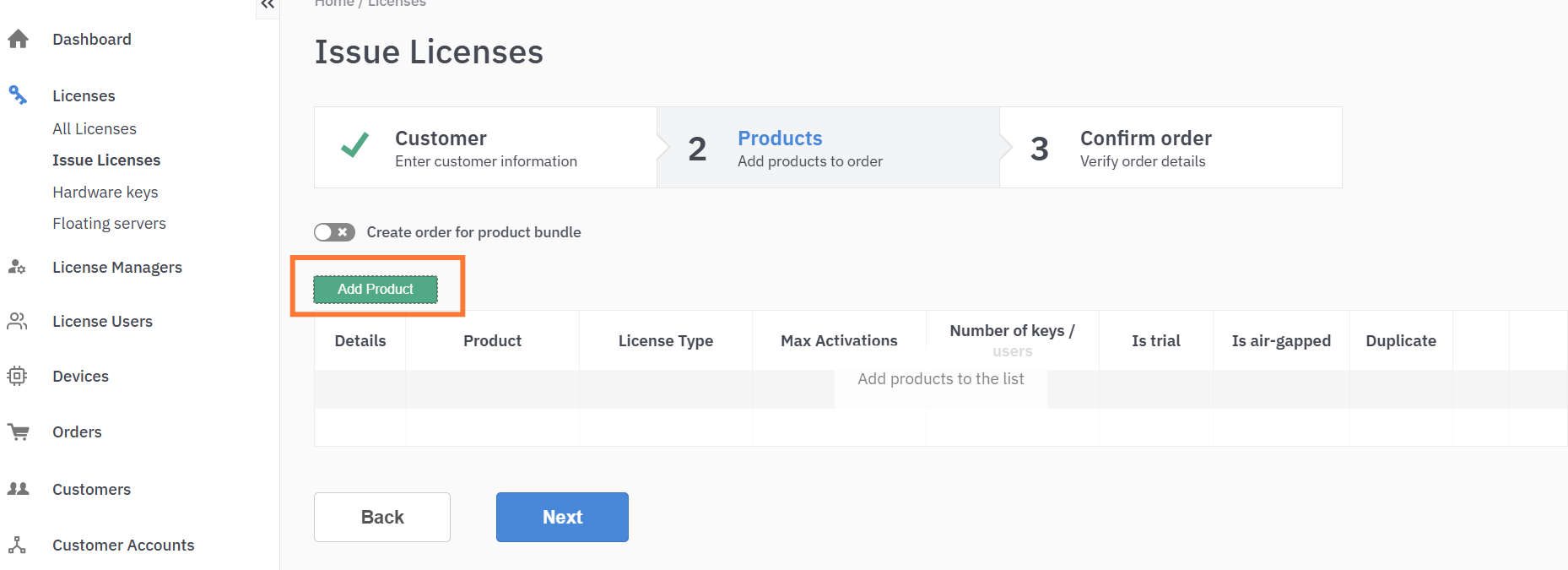Click the Customer Accounts hierarchy icon
This screenshot has height=570, width=1568.
(x=17, y=545)
